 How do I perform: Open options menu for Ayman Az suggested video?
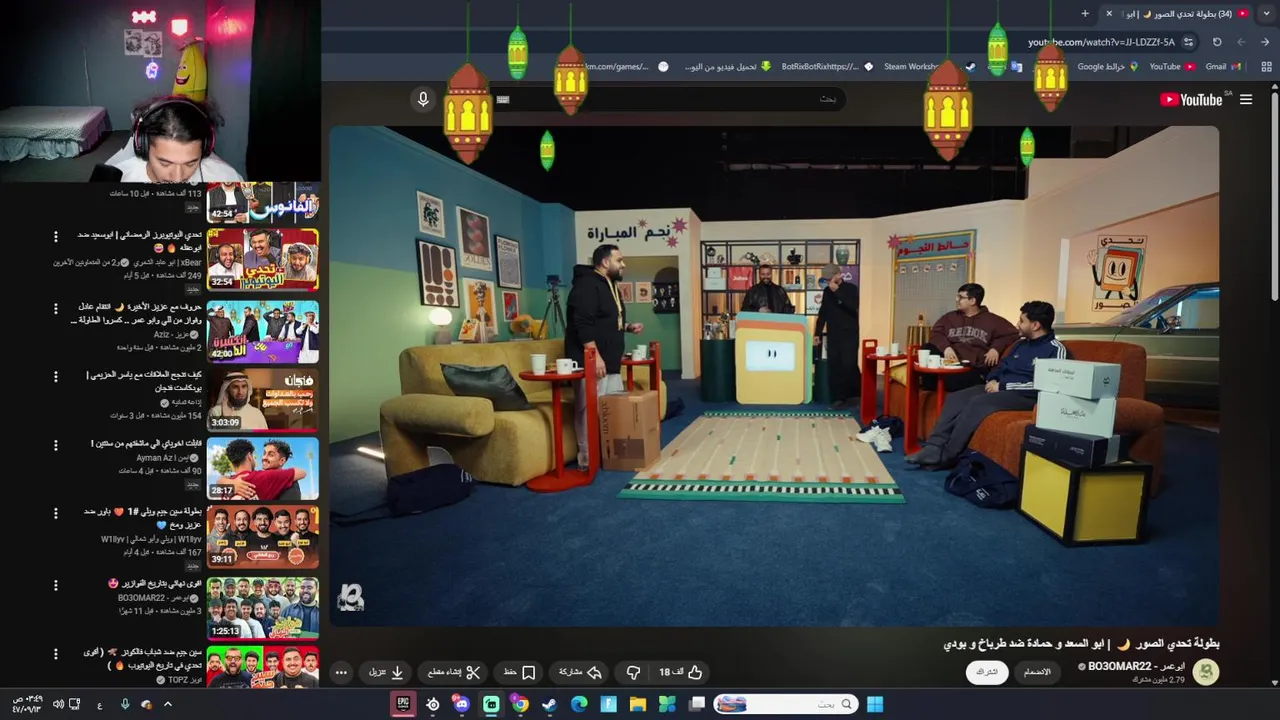click(x=56, y=446)
